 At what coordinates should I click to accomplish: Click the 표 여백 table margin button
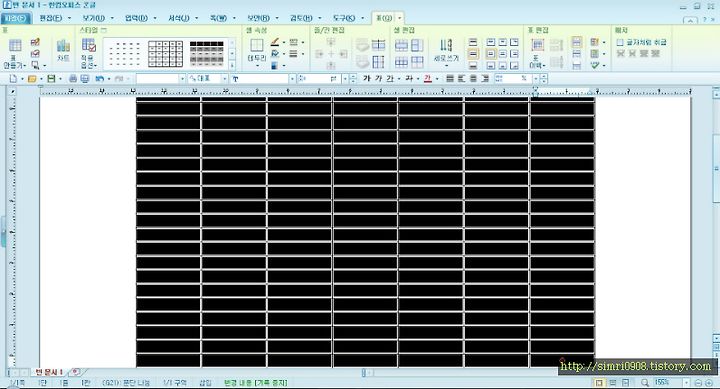pos(537,53)
